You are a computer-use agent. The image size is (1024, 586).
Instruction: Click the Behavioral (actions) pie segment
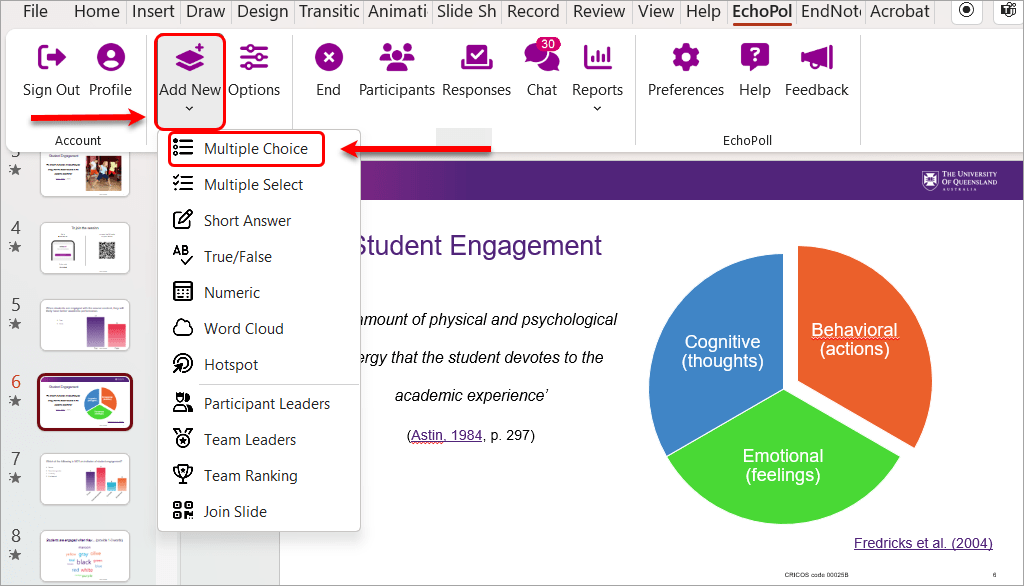[x=855, y=340]
